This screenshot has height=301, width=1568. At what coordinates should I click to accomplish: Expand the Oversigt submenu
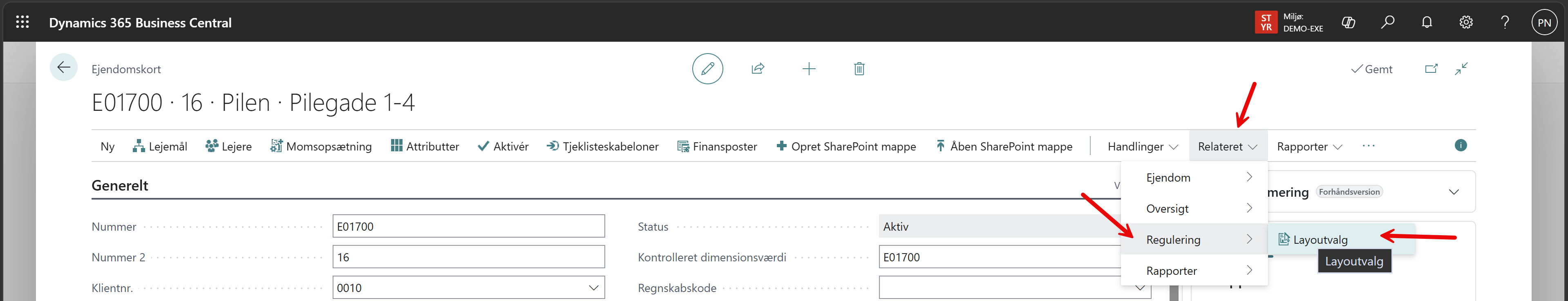1194,209
